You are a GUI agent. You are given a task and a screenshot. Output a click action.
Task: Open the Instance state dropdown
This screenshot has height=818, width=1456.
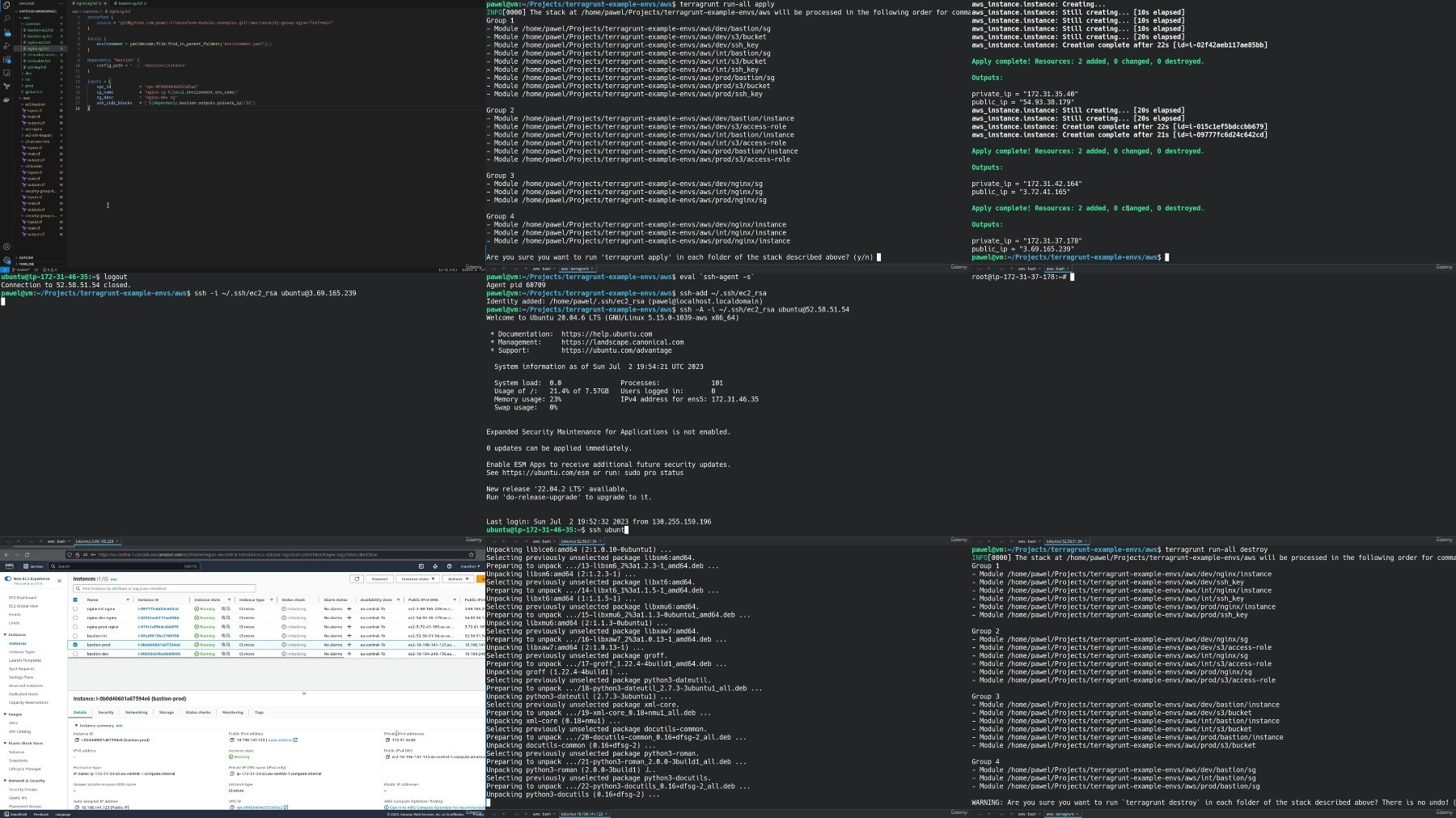tap(418, 579)
